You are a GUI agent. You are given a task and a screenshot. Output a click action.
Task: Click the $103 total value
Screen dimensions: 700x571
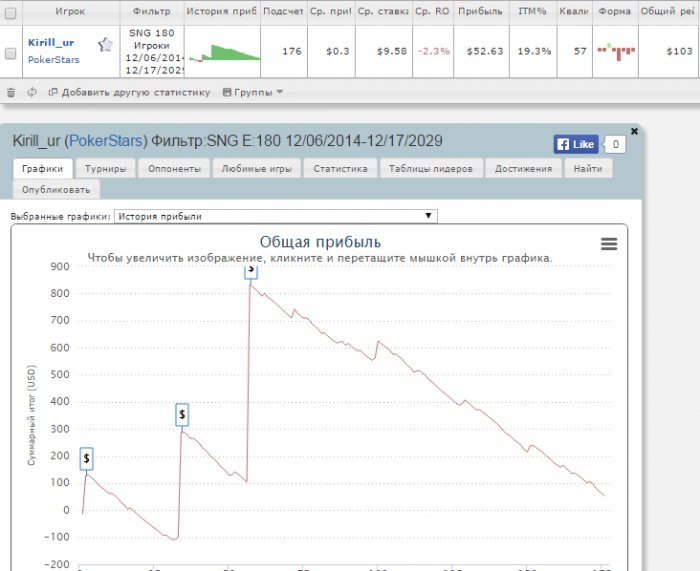679,51
